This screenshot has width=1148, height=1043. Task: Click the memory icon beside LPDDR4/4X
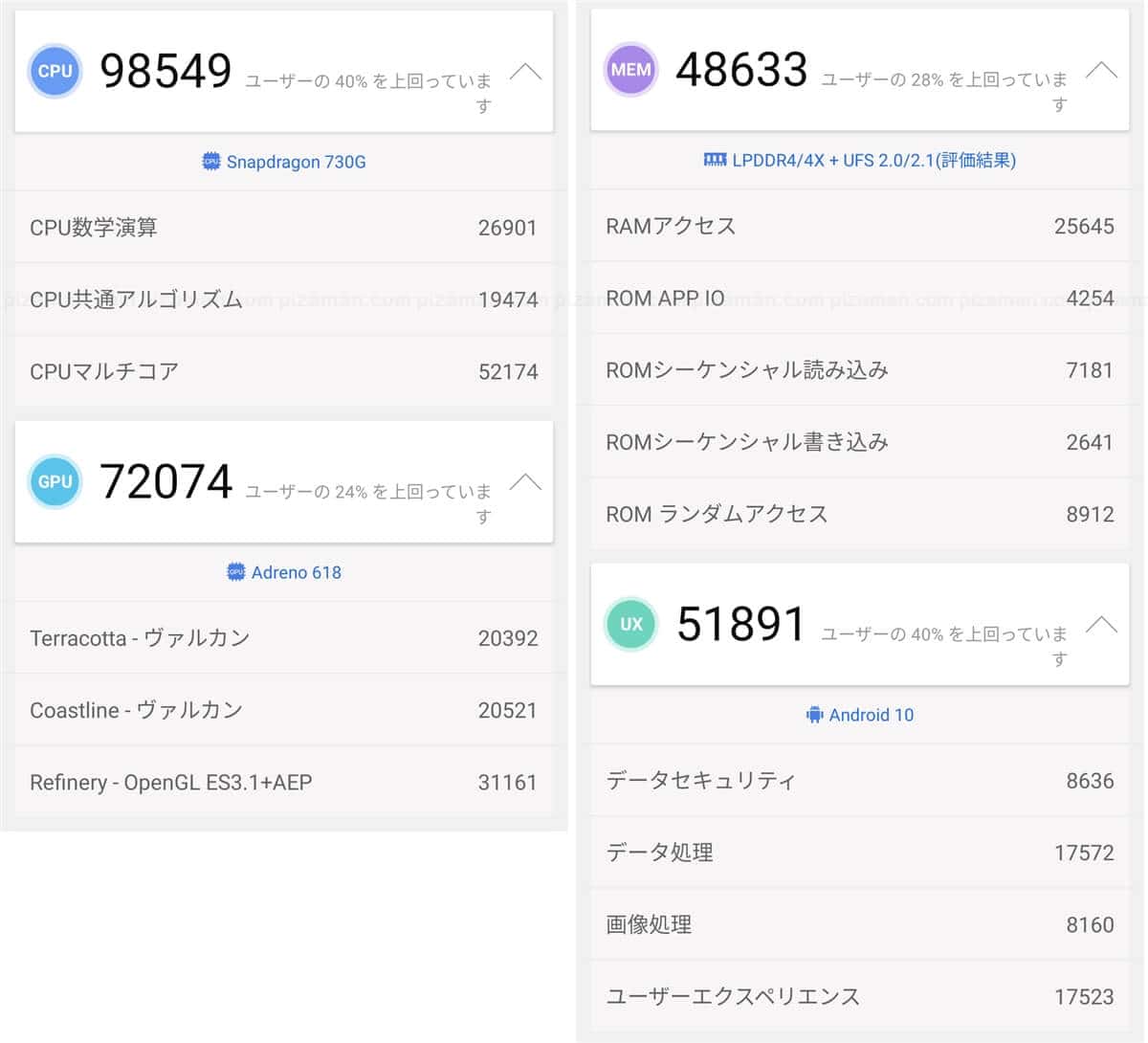(x=715, y=160)
